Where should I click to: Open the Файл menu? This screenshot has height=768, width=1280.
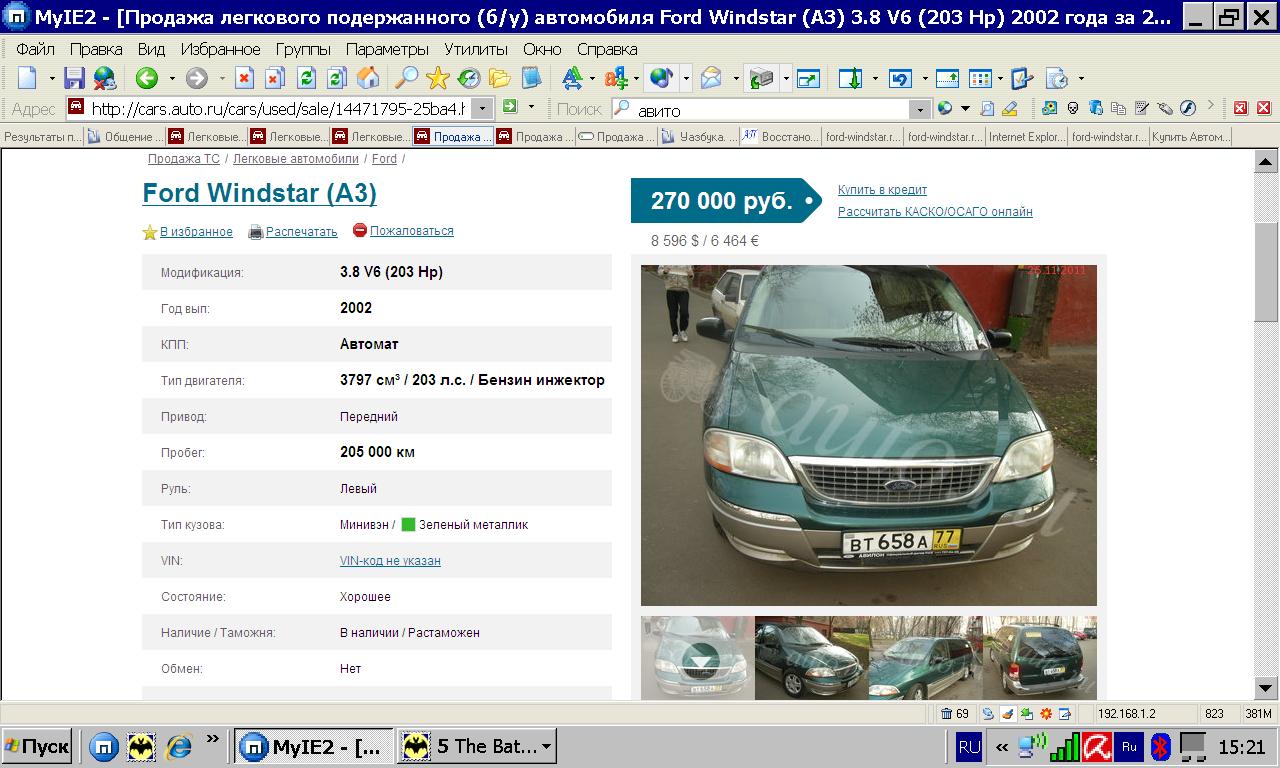[36, 49]
